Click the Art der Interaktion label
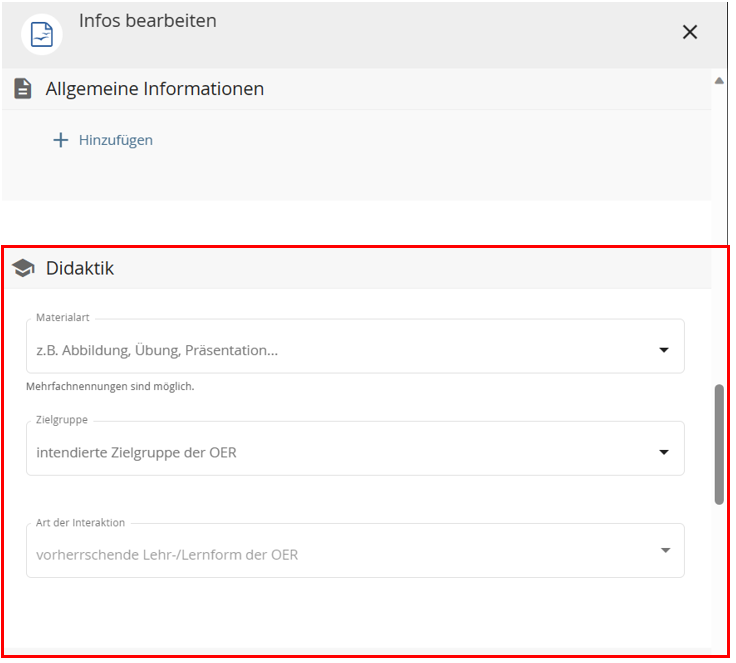 coord(81,522)
